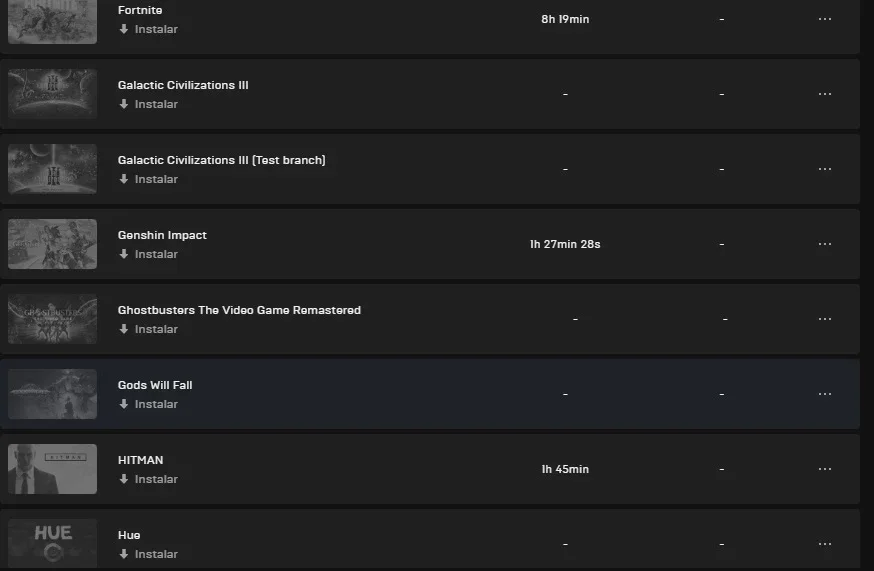This screenshot has width=874, height=571.
Task: Select the Ghostbusters The Video Game Remastered title
Action: (239, 310)
